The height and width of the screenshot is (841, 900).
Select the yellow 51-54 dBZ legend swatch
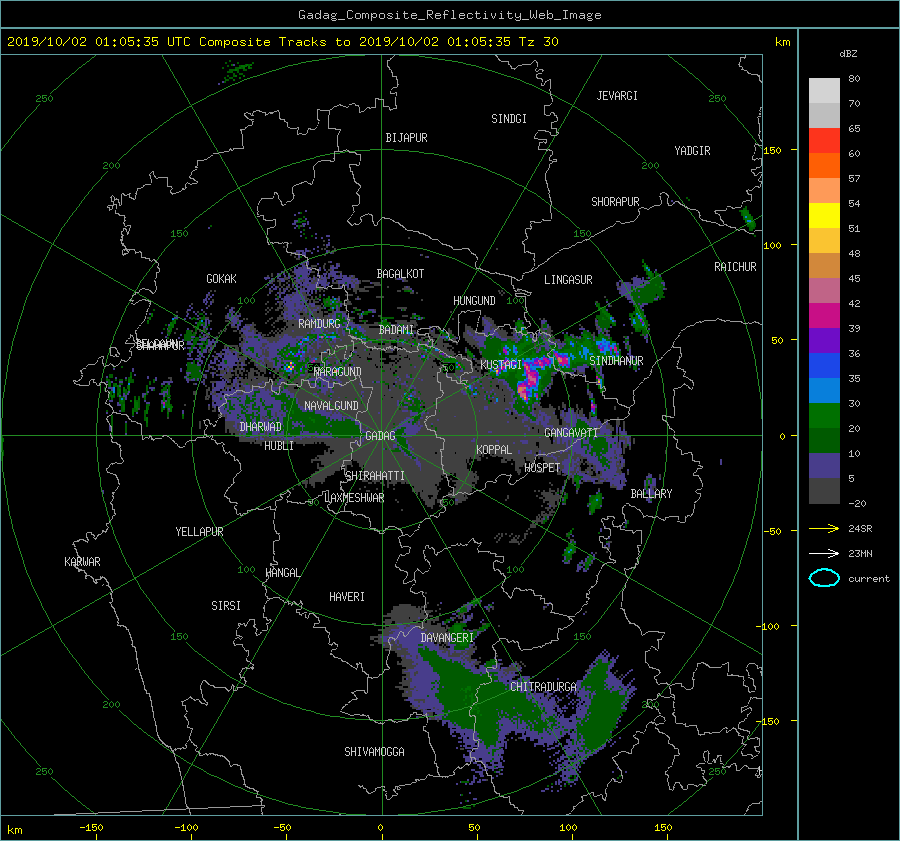pos(824,216)
